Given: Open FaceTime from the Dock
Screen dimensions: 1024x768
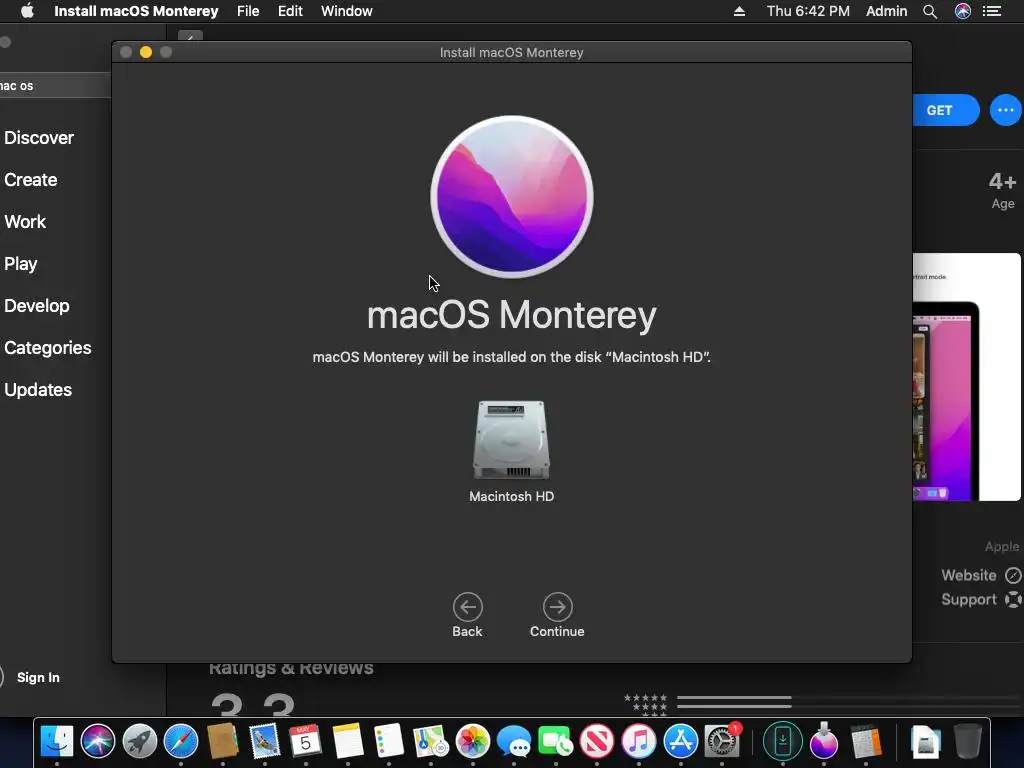Looking at the screenshot, I should tap(555, 741).
